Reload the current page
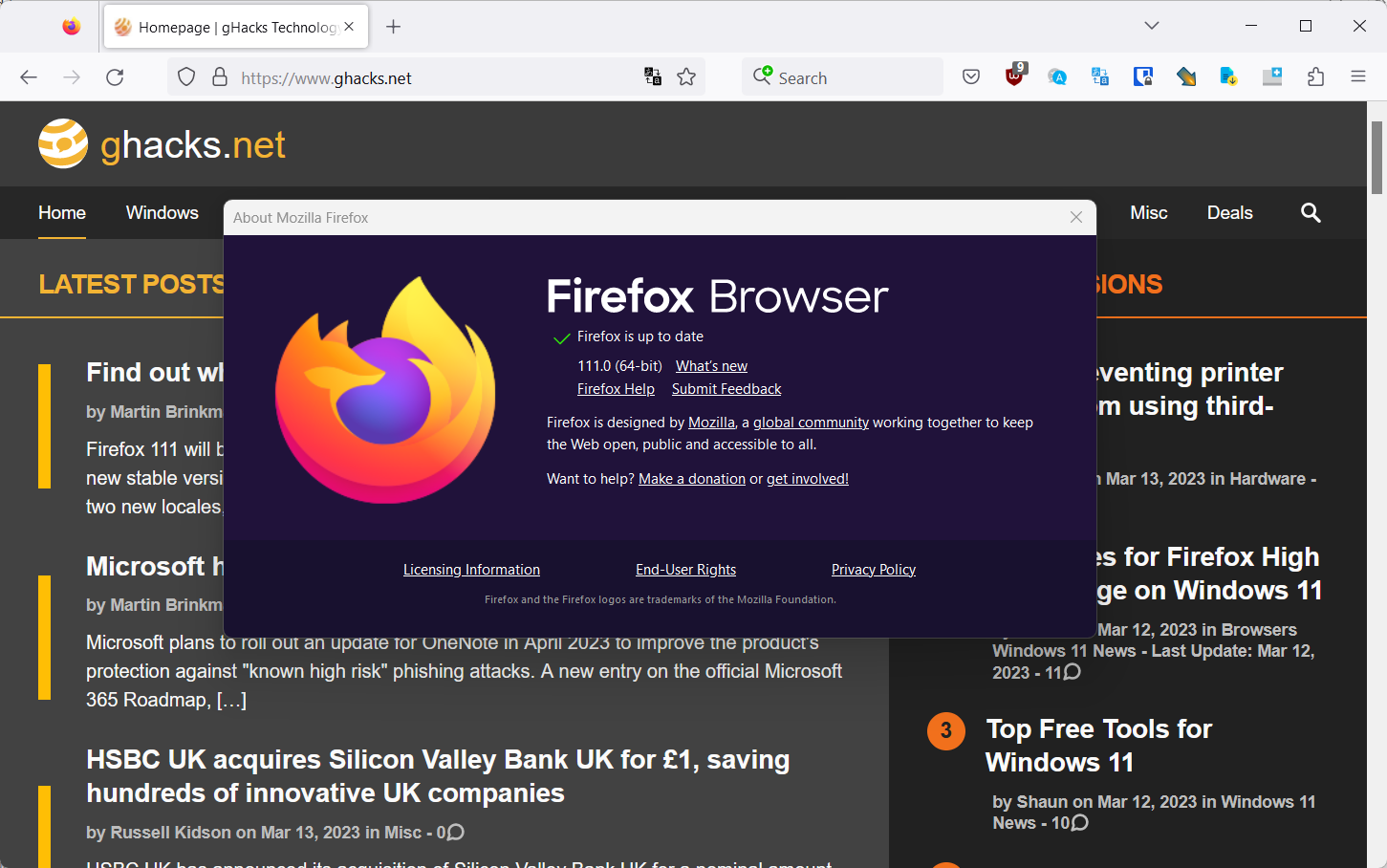The width and height of the screenshot is (1387, 868). 115,77
